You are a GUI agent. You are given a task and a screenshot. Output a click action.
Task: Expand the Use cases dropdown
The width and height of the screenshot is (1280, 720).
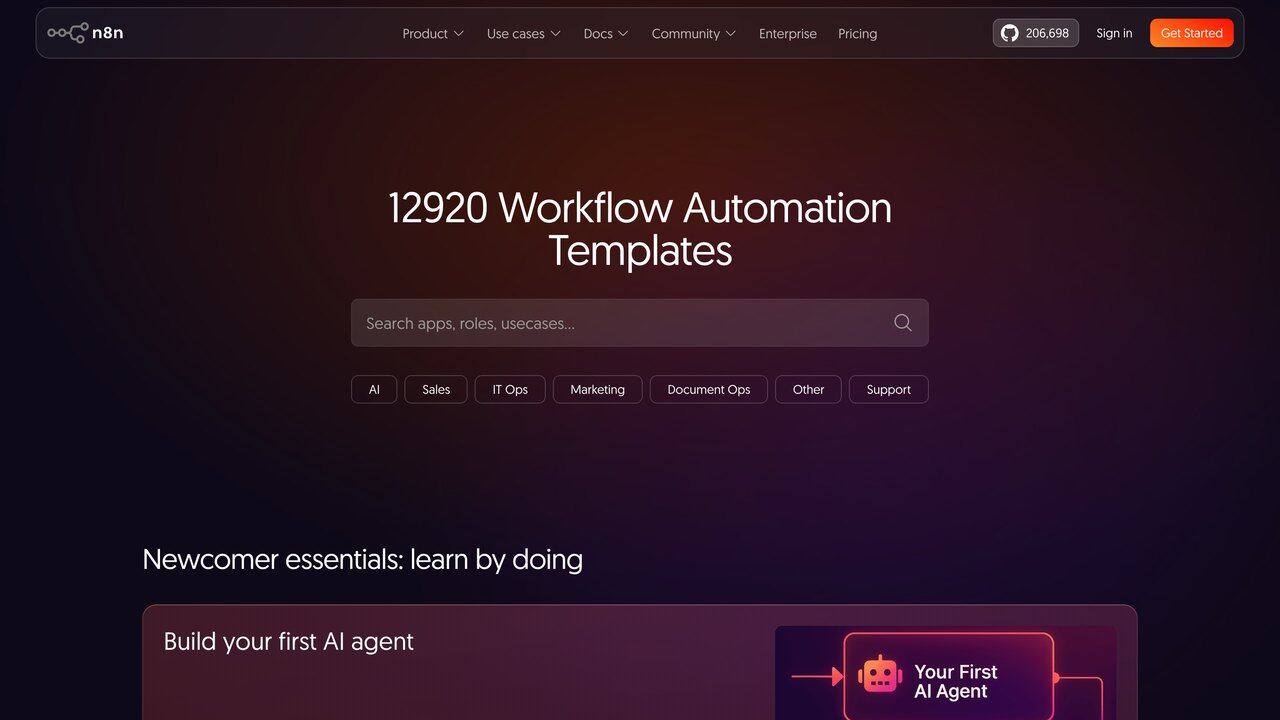(524, 33)
